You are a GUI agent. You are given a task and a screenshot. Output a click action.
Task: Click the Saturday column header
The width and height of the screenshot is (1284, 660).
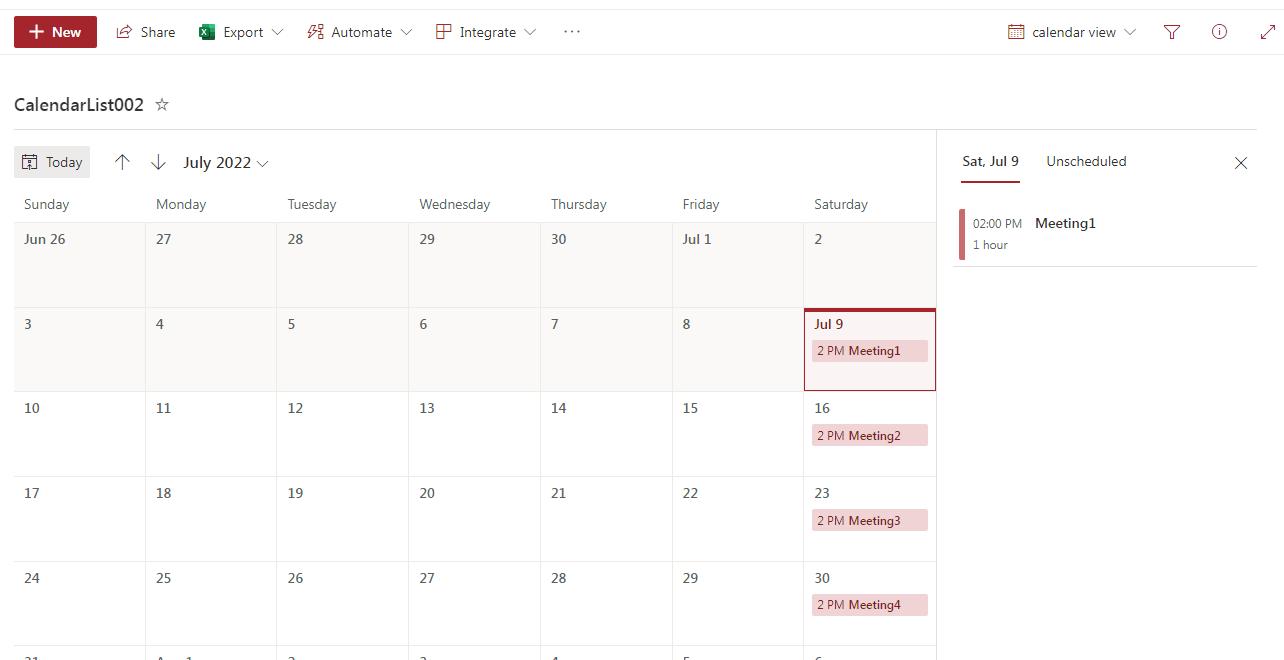(841, 204)
